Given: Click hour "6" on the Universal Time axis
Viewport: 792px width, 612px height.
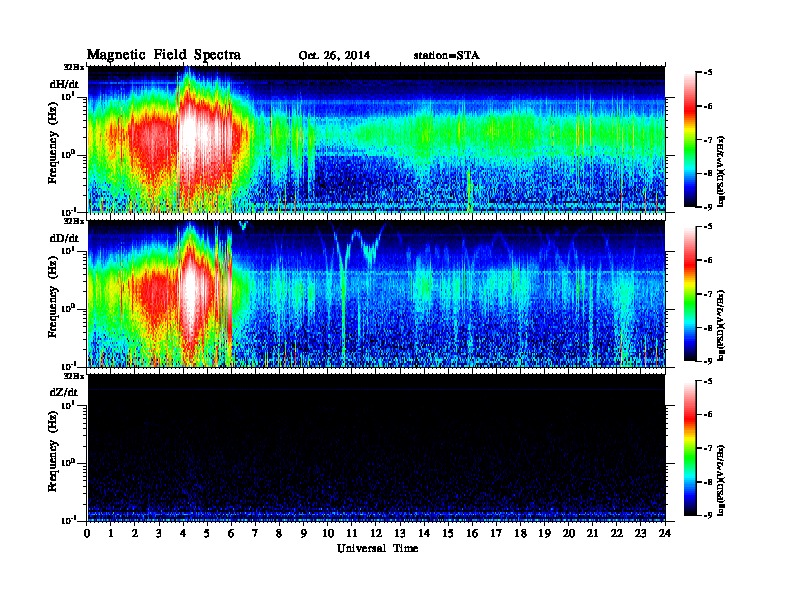Looking at the screenshot, I should (x=231, y=533).
